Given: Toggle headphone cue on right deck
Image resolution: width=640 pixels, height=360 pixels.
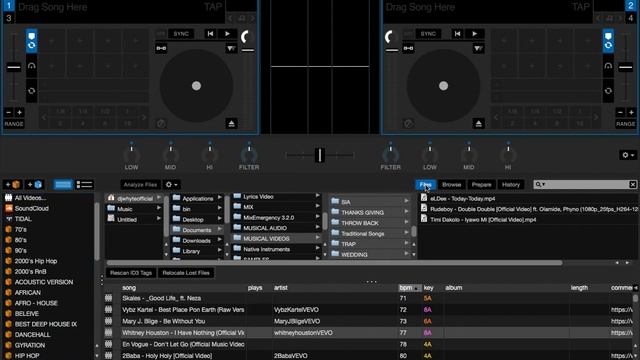Looking at the screenshot, I should coord(608,66).
